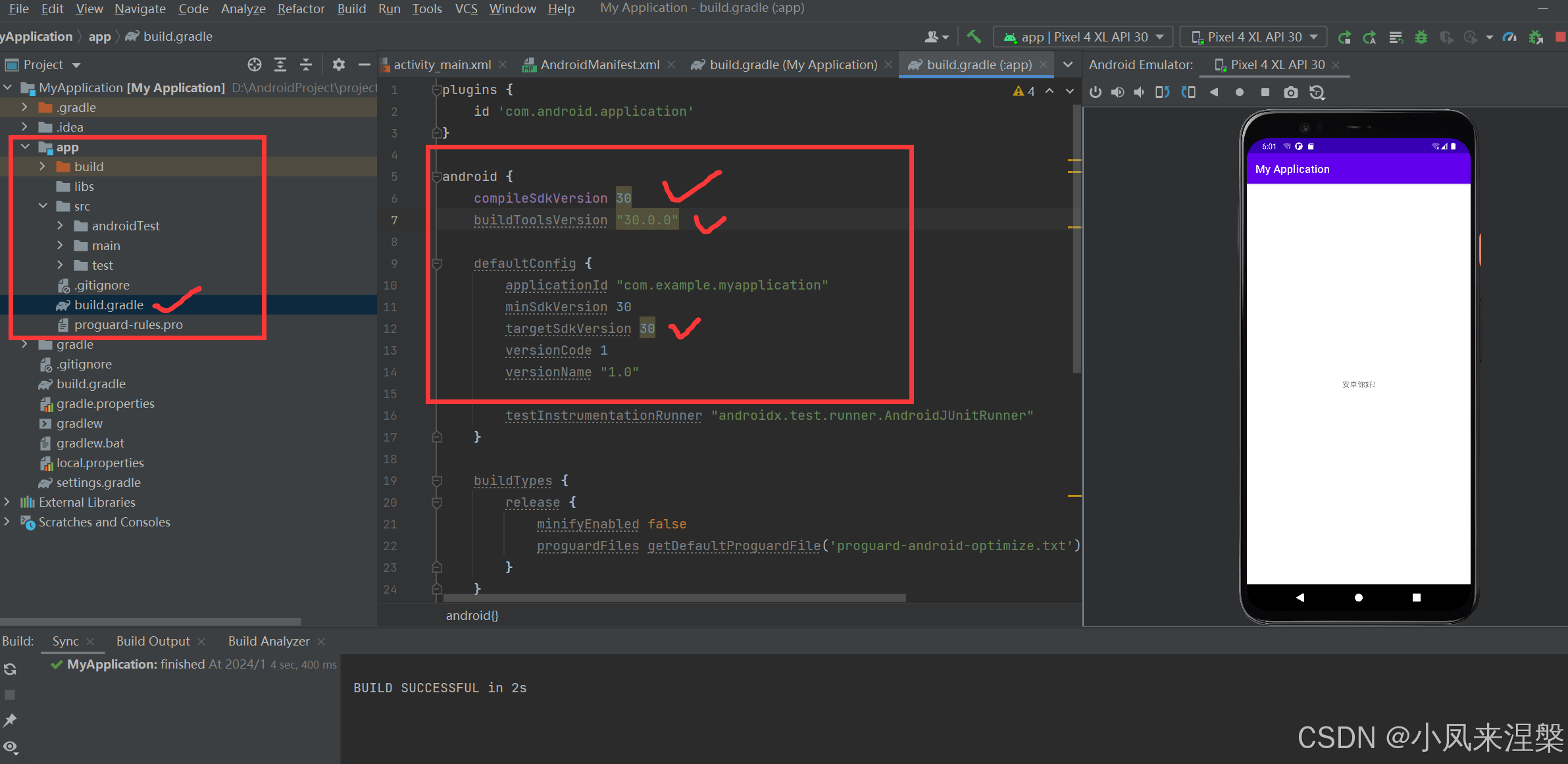The width and height of the screenshot is (1568, 764).
Task: Click the hammer Make Project icon
Action: point(974,37)
